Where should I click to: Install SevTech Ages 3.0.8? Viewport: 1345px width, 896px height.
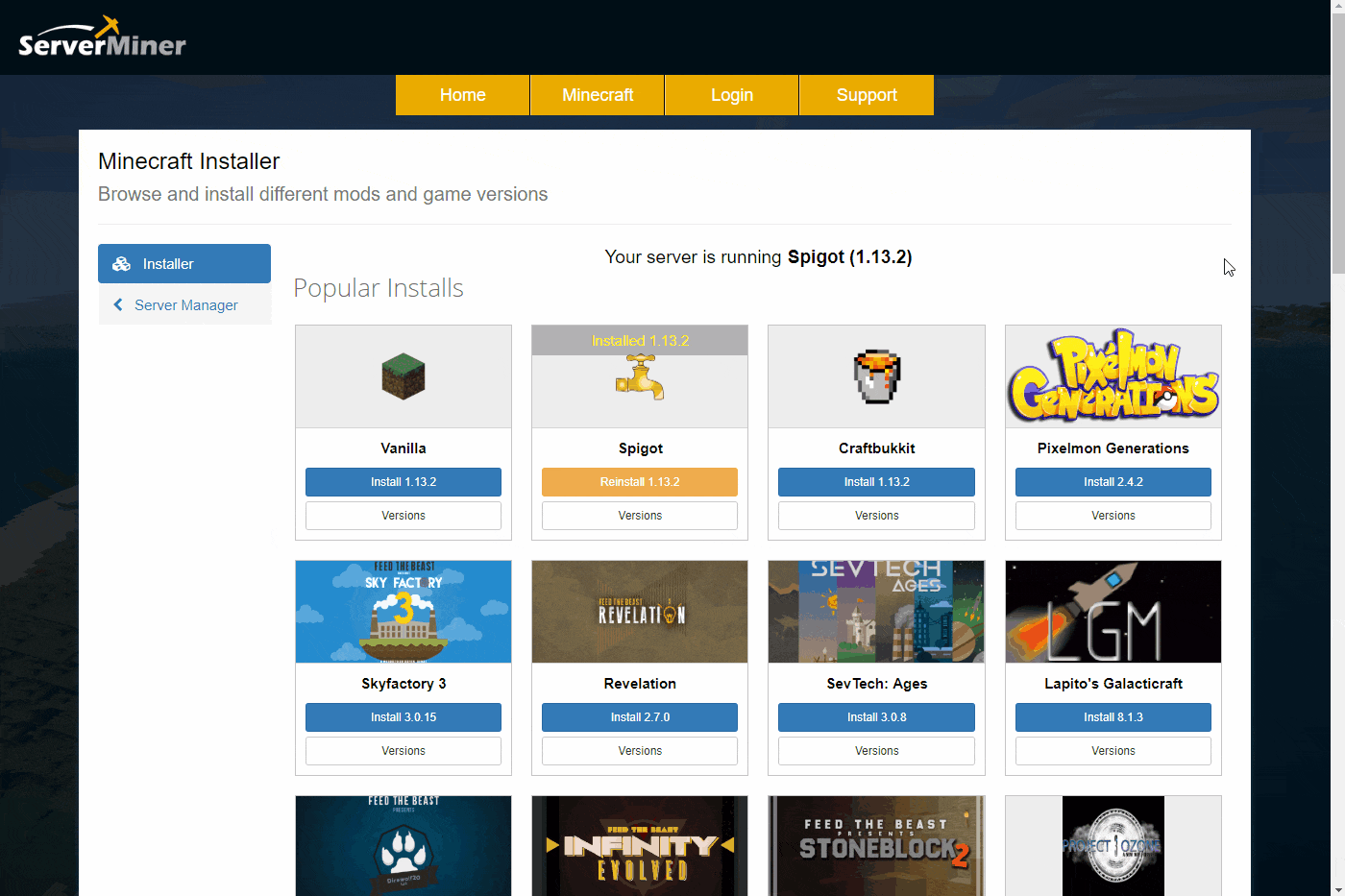click(877, 717)
